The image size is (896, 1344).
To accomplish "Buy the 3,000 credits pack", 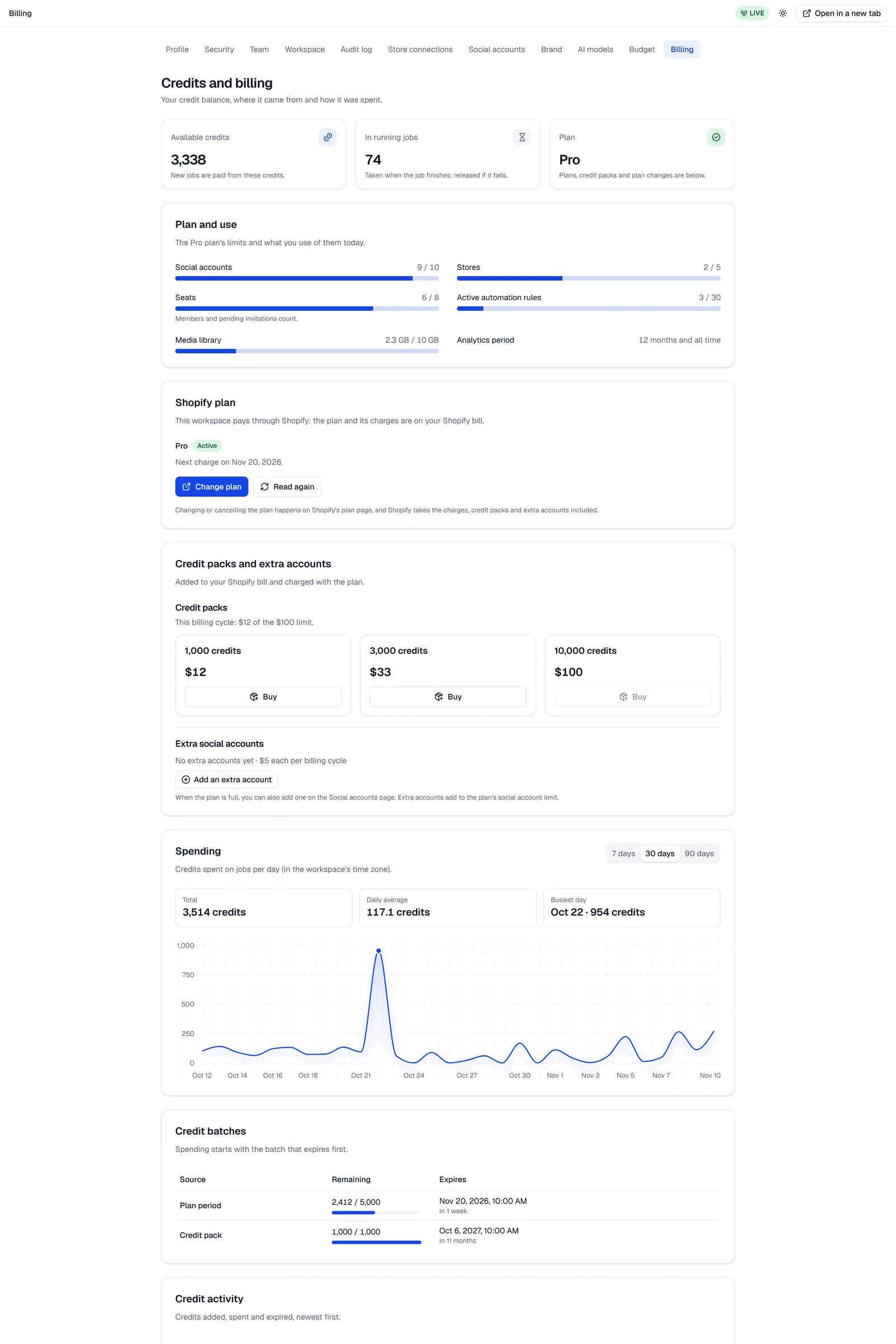I will (x=447, y=697).
